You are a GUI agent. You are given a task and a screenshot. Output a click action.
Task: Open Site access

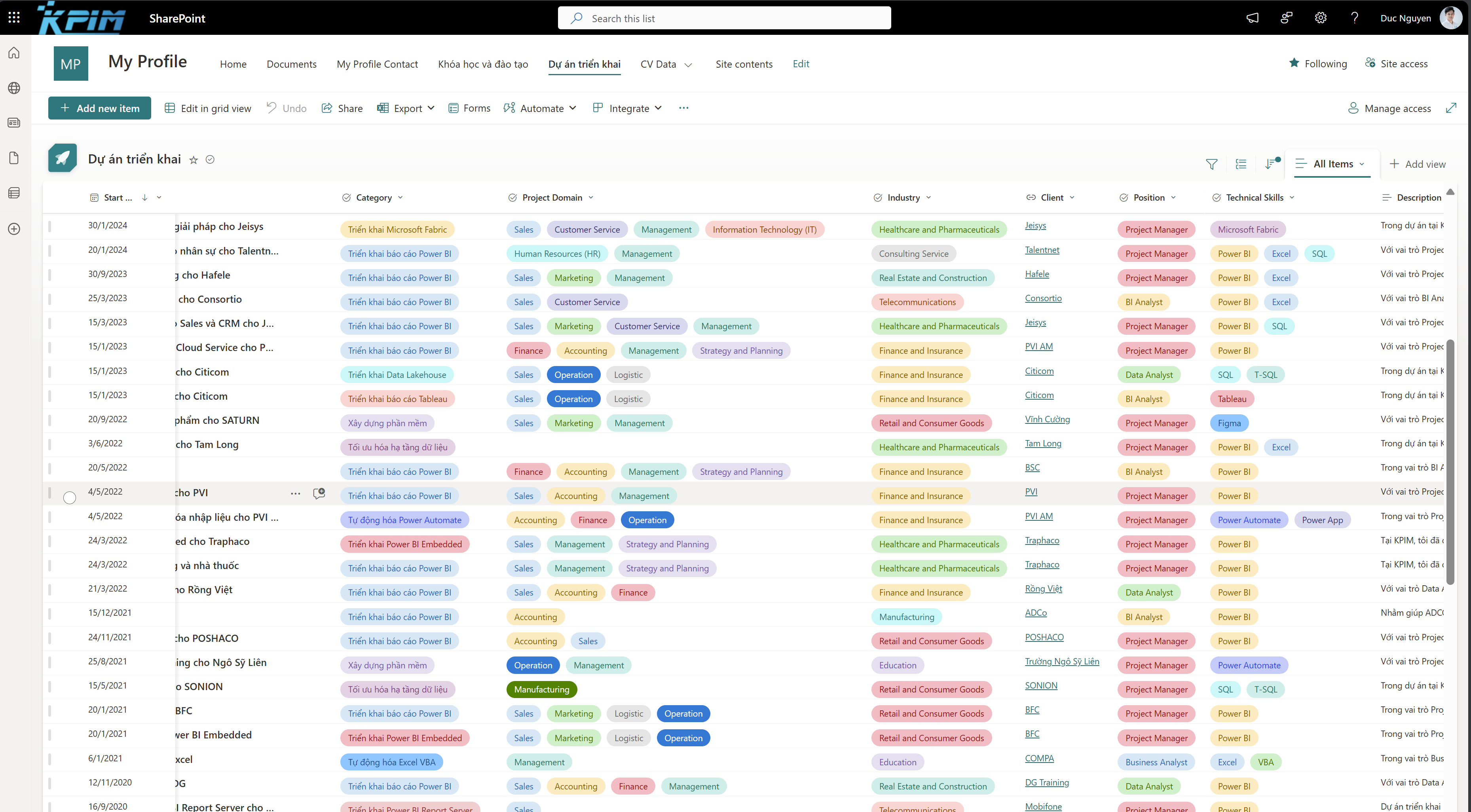point(1396,63)
